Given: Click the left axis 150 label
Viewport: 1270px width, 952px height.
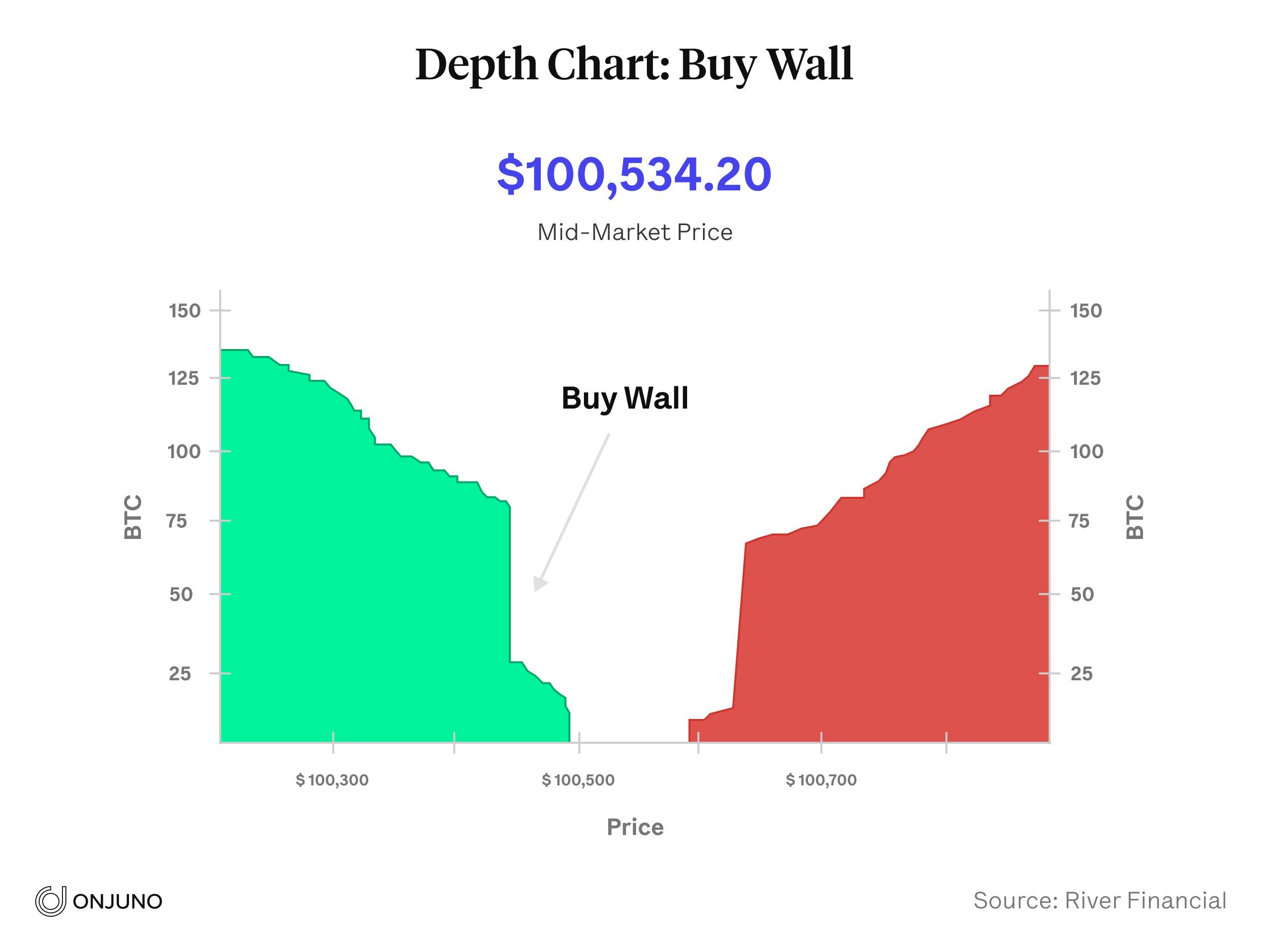Looking at the screenshot, I should tap(185, 310).
